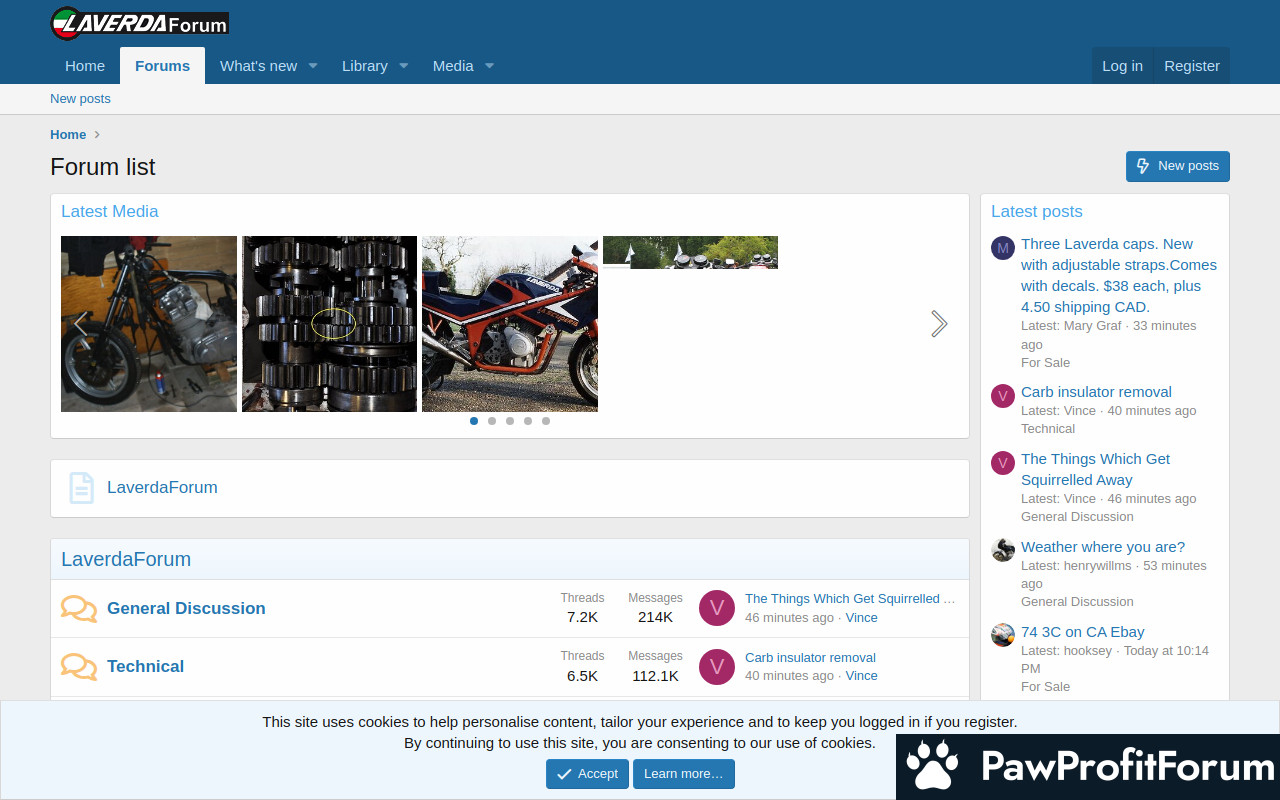Viewport: 1280px width, 800px height.
Task: Expand the Media dropdown arrow
Action: (490, 66)
